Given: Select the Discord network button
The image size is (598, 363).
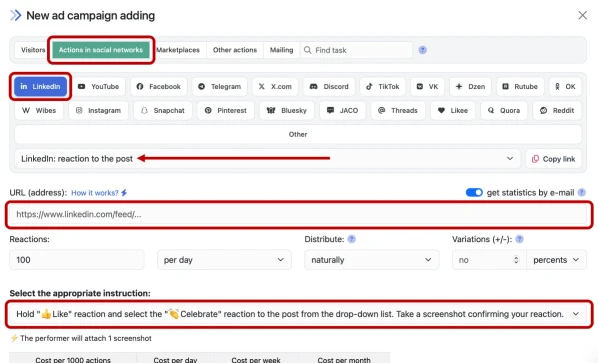Looking at the screenshot, I should coord(329,87).
